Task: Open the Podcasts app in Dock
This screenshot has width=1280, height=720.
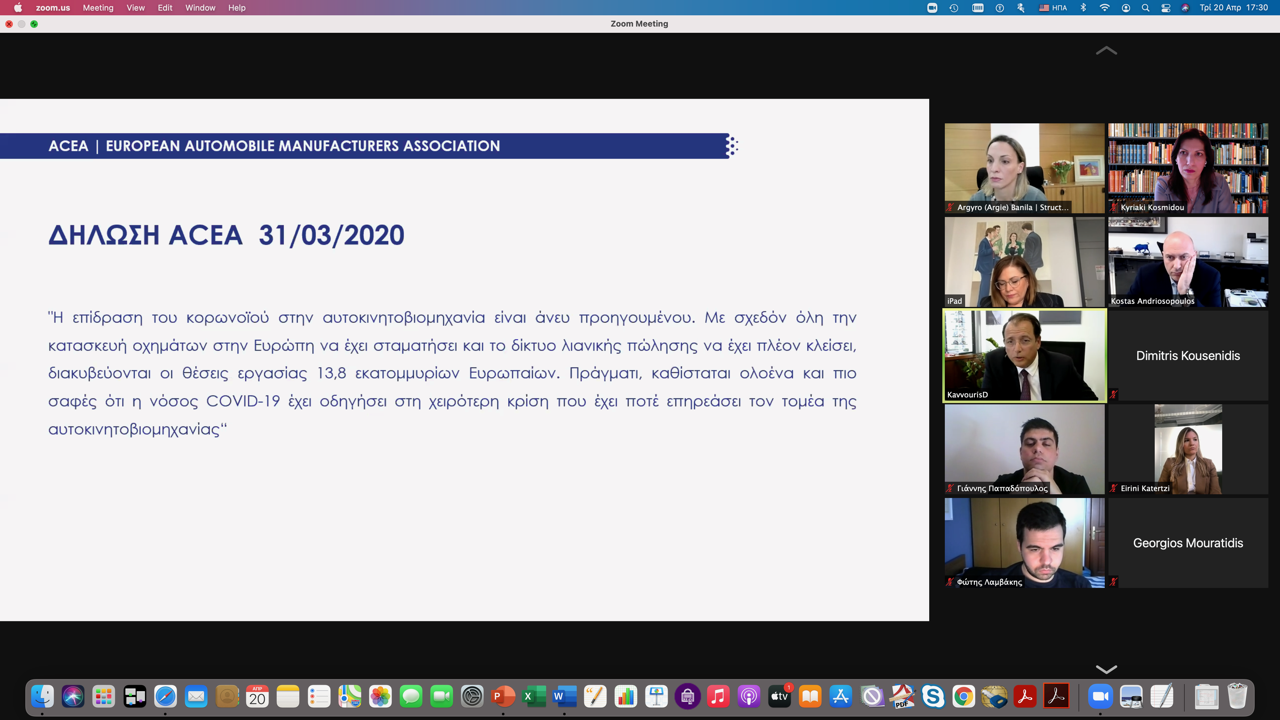Action: click(749, 696)
